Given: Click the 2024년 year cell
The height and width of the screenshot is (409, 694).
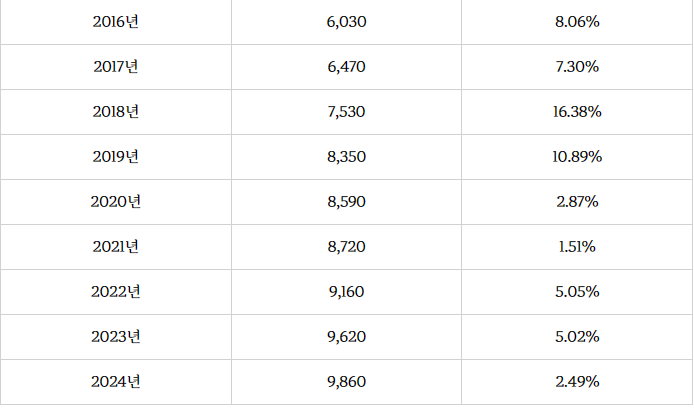Looking at the screenshot, I should tap(115, 382).
